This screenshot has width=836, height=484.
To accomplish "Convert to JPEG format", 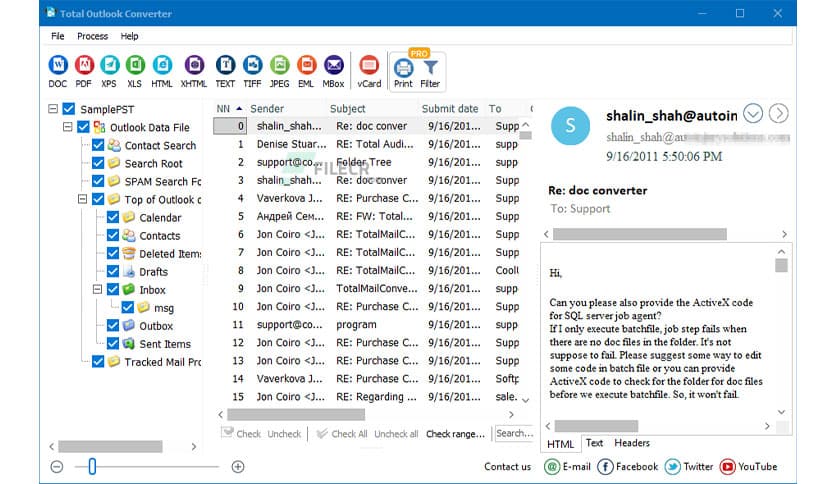I will click(279, 71).
